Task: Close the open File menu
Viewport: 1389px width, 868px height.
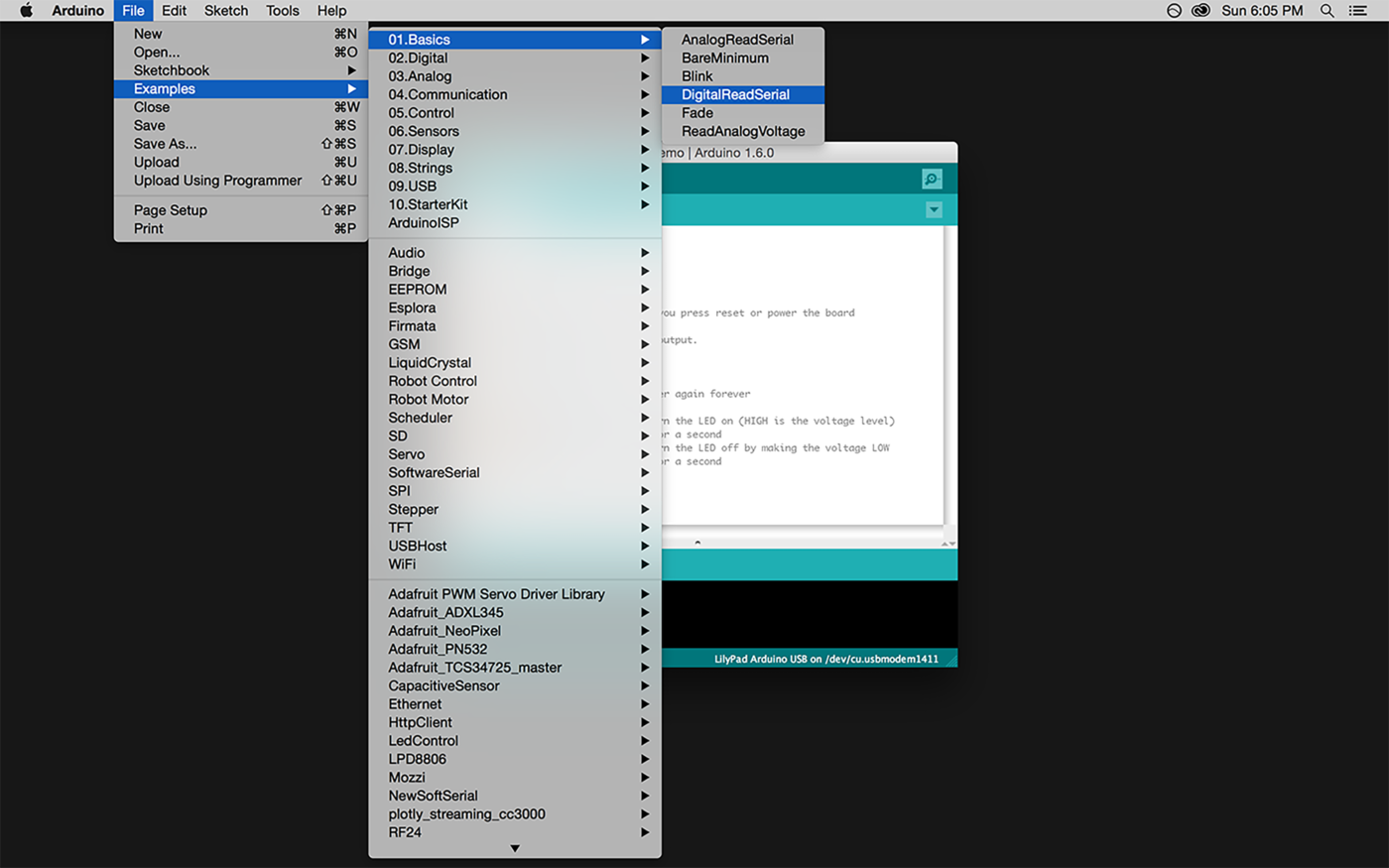Action: pos(133,11)
